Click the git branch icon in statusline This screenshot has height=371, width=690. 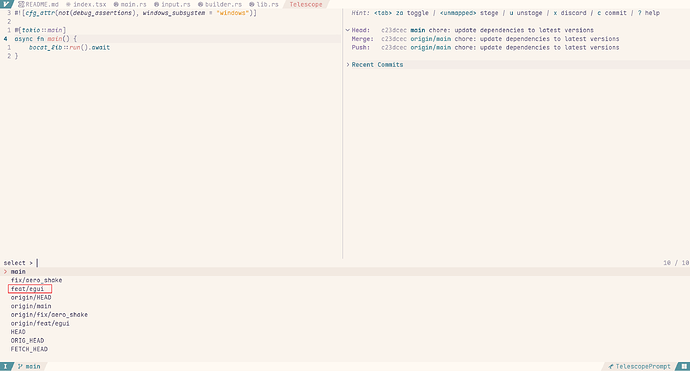coord(20,366)
